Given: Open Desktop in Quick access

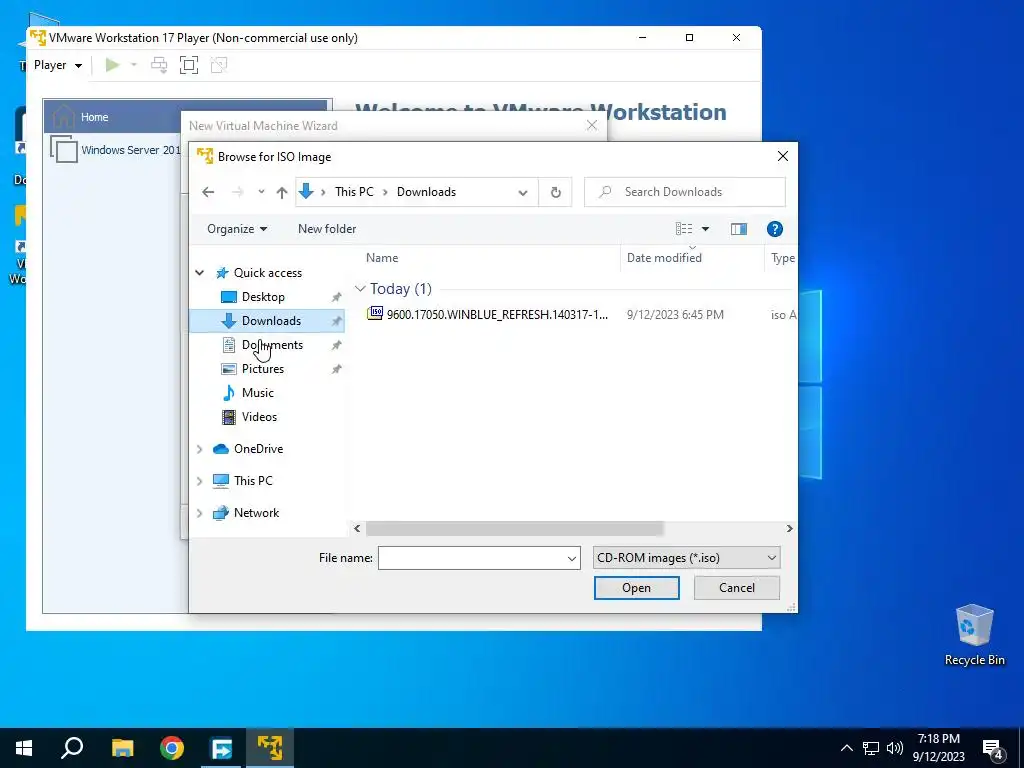Looking at the screenshot, I should point(263,297).
